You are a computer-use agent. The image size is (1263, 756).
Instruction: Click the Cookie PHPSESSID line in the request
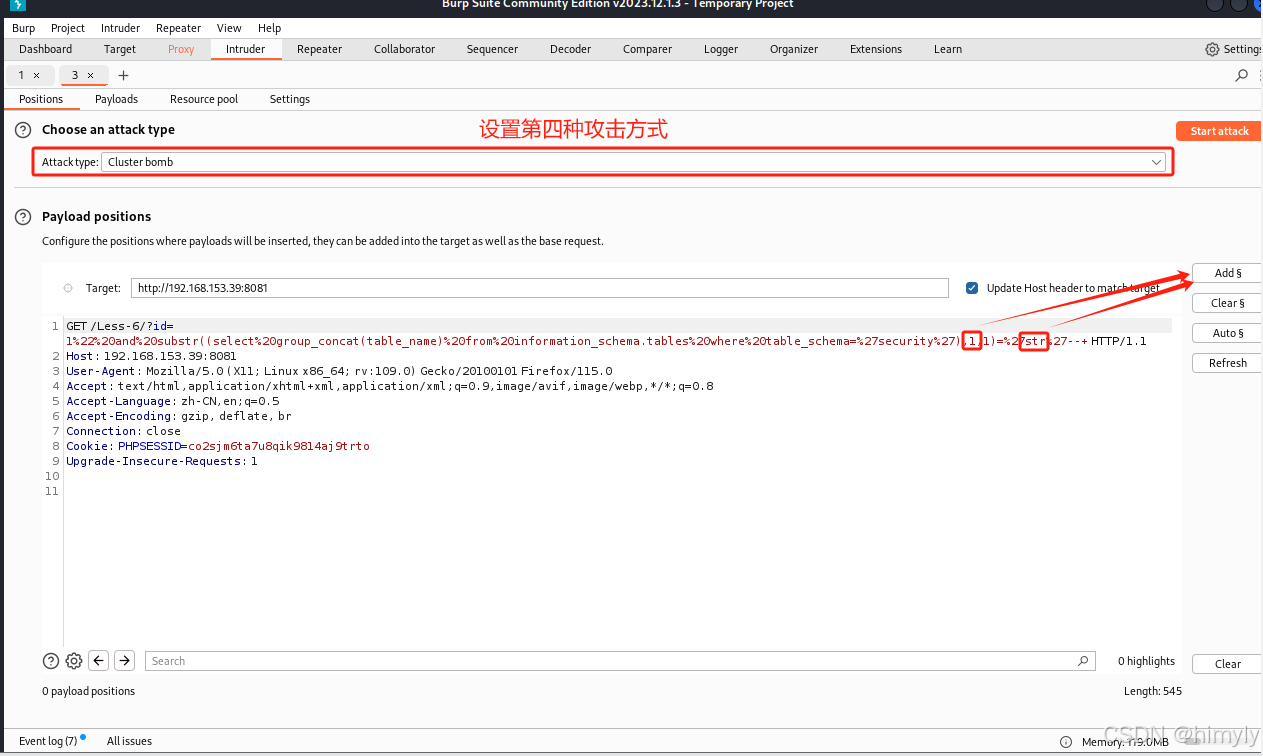(218, 446)
